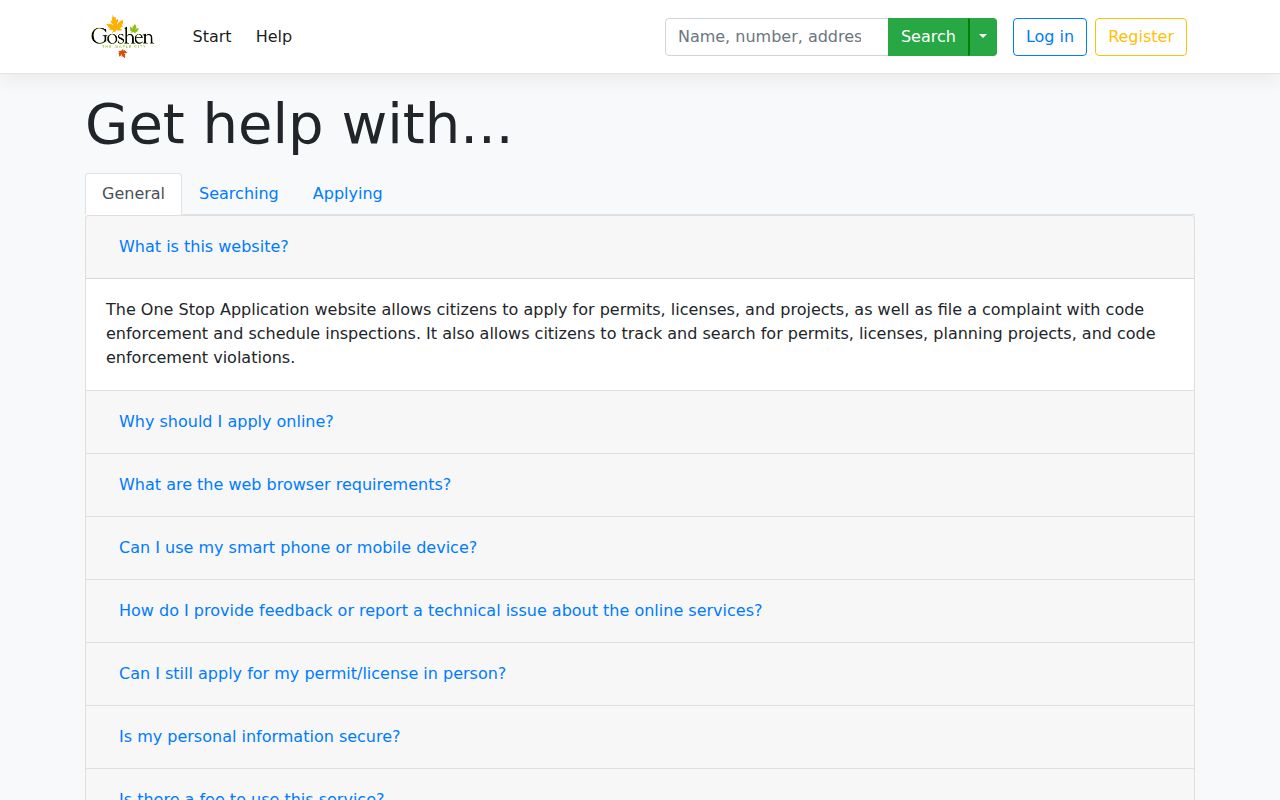The image size is (1280, 800).
Task: Click the Register button
Action: pos(1141,37)
